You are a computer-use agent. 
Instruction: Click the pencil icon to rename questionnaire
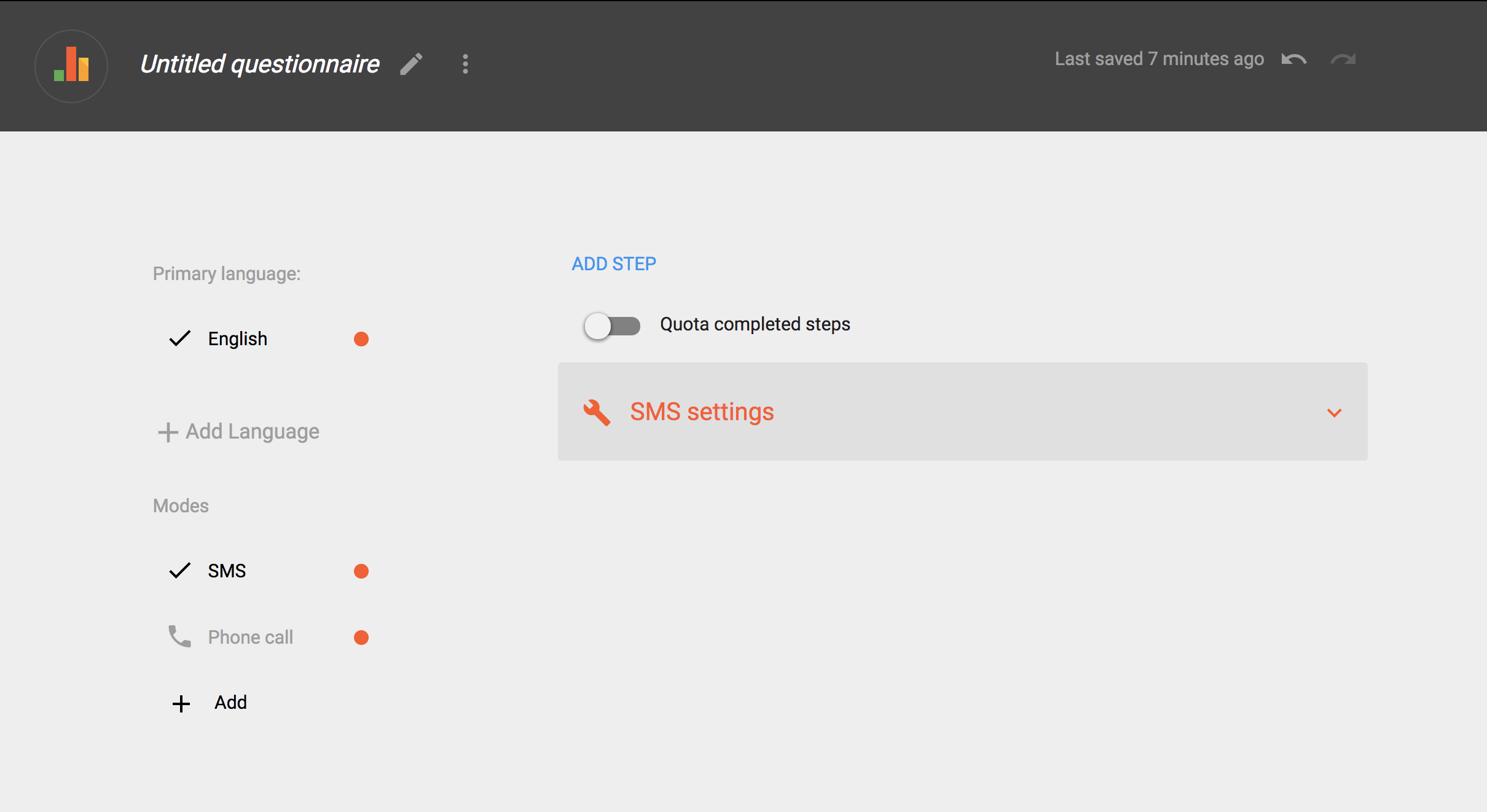(x=411, y=64)
